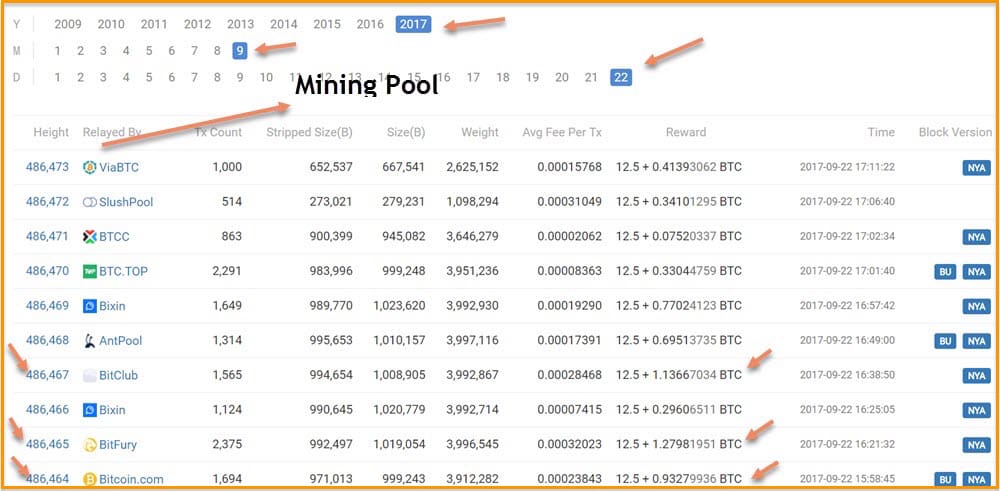Open the Bitcoin.com pool link
The image size is (1000, 491).
[131, 480]
